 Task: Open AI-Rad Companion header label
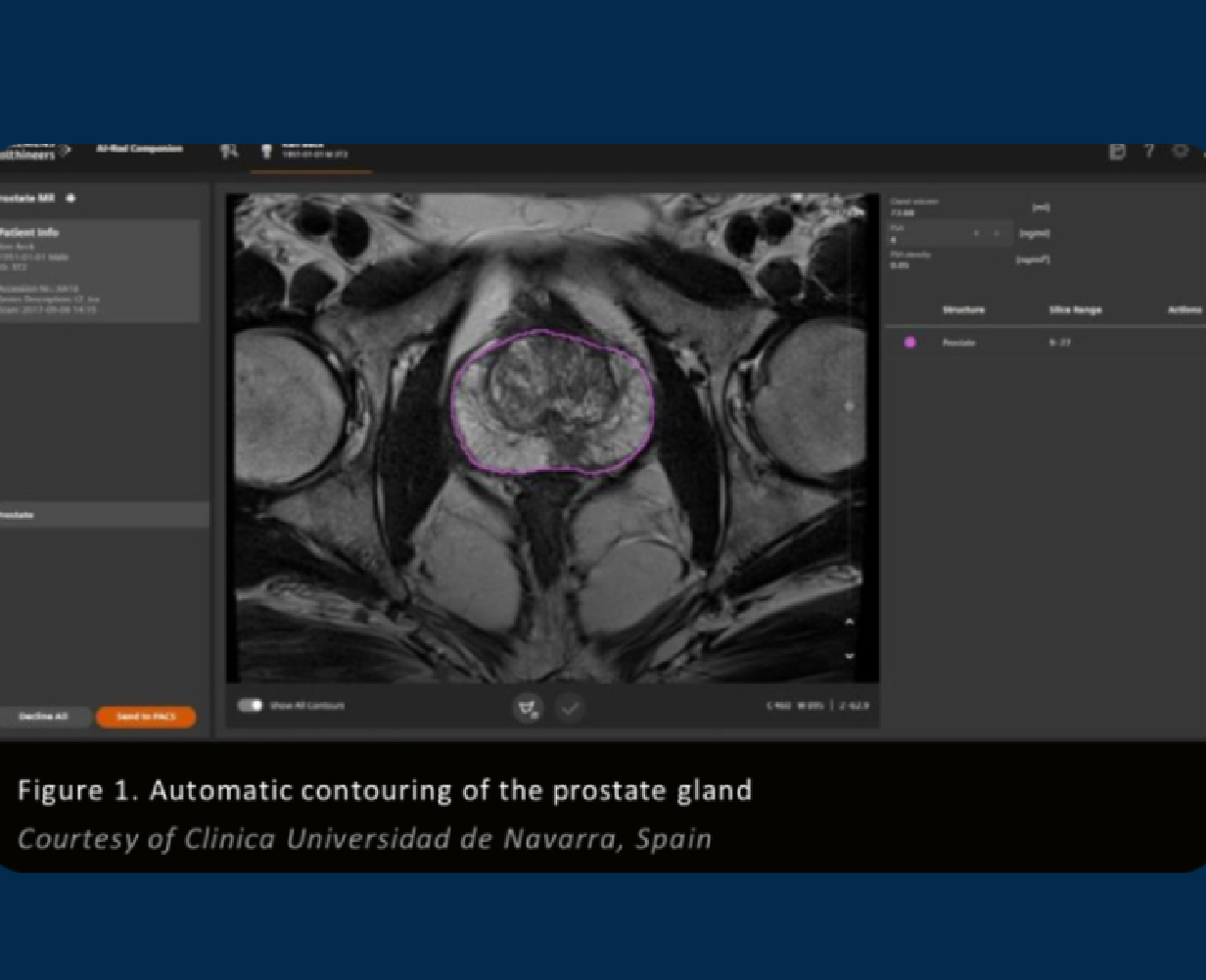138,150
